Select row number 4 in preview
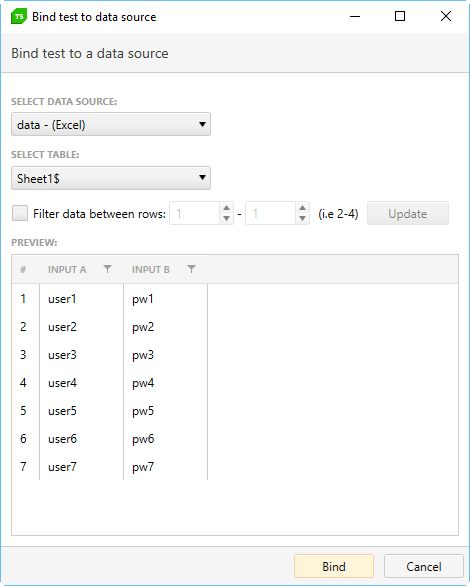The width and height of the screenshot is (470, 586). [x=23, y=383]
